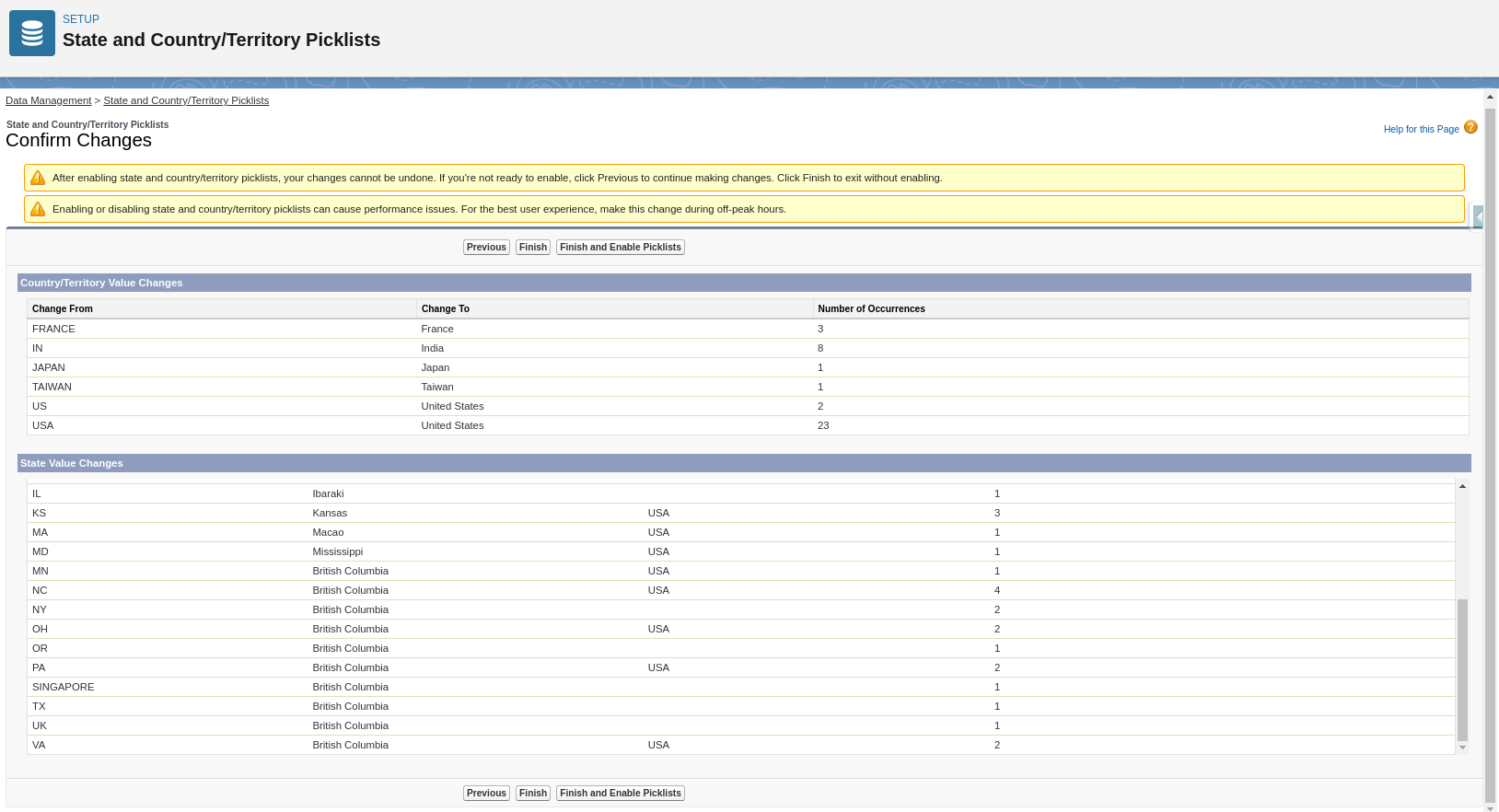1499x812 pixels.
Task: Click the State Value Changes section header
Action: pyautogui.click(x=744, y=463)
